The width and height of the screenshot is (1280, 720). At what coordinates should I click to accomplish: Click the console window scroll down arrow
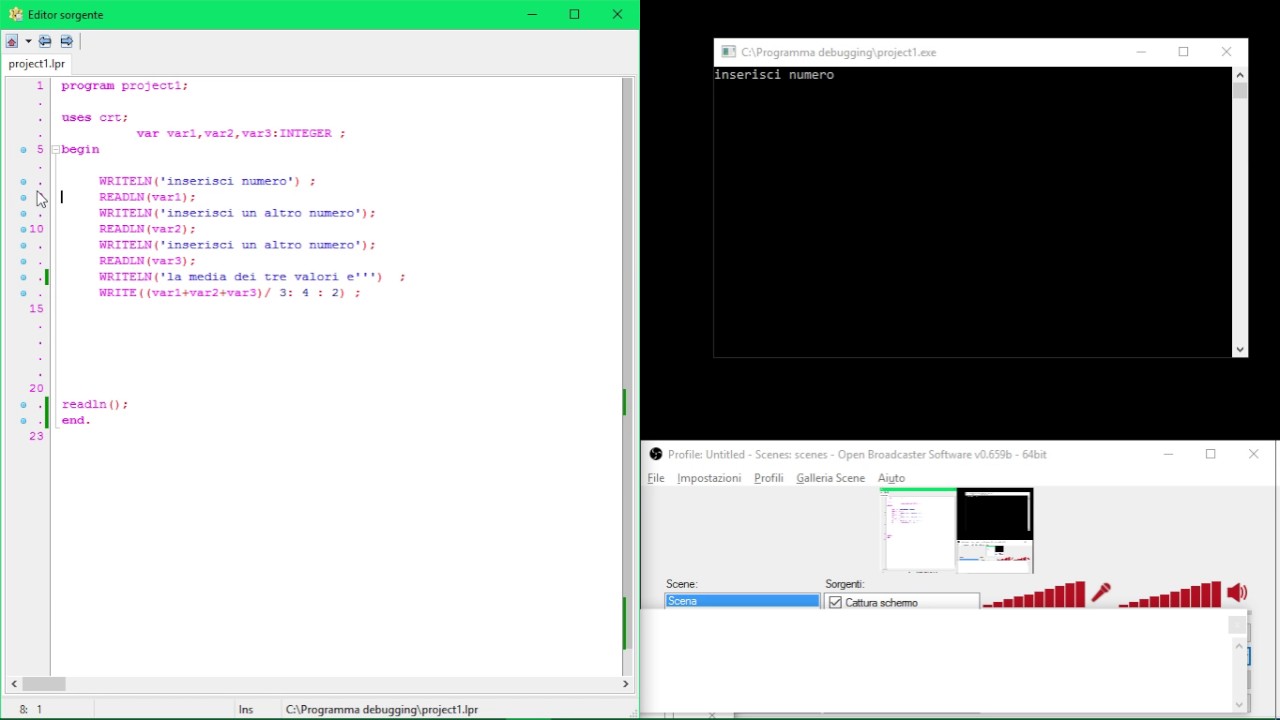click(x=1240, y=349)
